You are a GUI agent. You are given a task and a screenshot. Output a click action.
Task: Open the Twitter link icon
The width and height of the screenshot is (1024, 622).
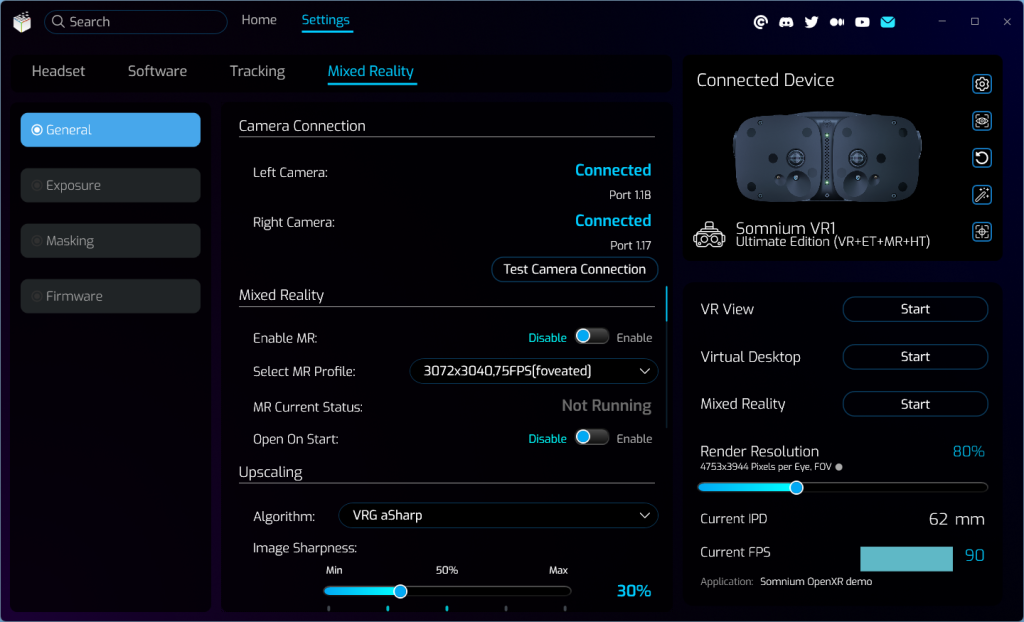point(811,22)
